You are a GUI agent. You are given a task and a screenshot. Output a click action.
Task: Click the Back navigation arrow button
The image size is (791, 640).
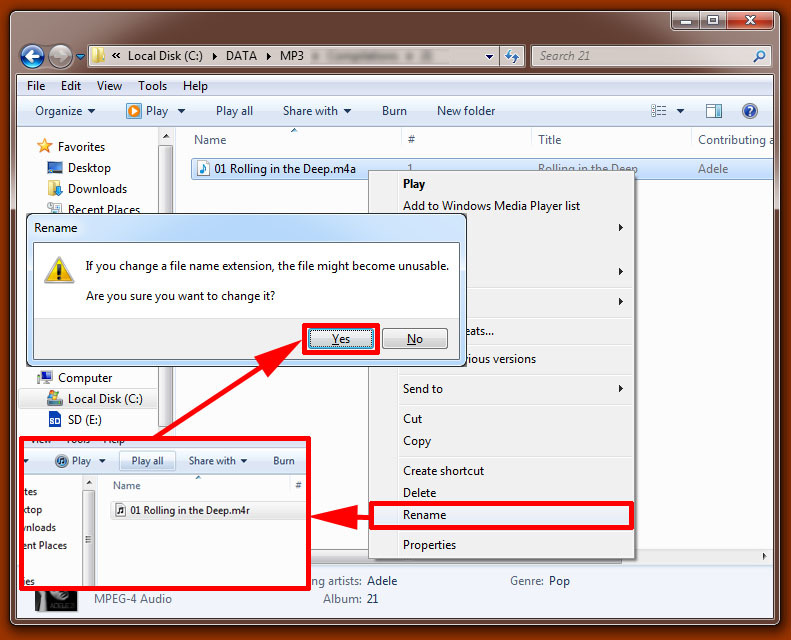[x=32, y=56]
